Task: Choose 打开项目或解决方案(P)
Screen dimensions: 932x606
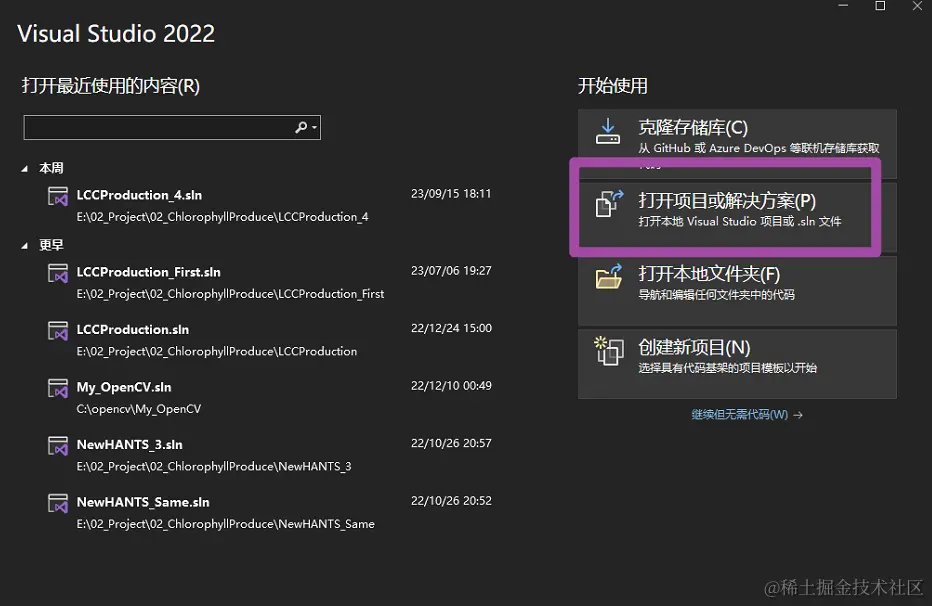Action: (737, 217)
